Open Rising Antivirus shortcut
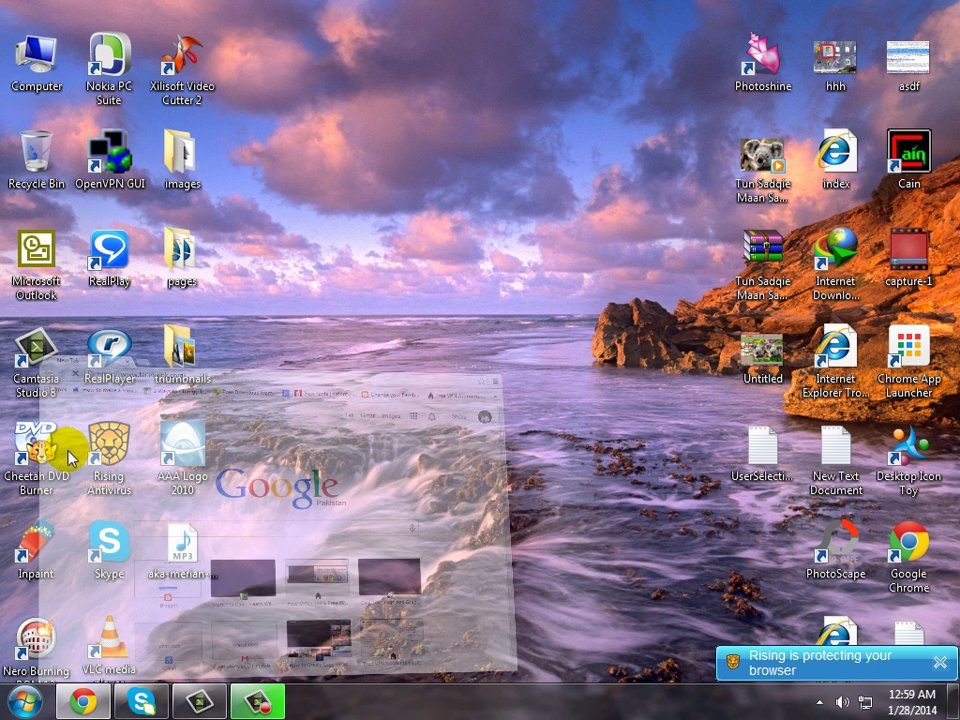This screenshot has height=720, width=960. [109, 458]
